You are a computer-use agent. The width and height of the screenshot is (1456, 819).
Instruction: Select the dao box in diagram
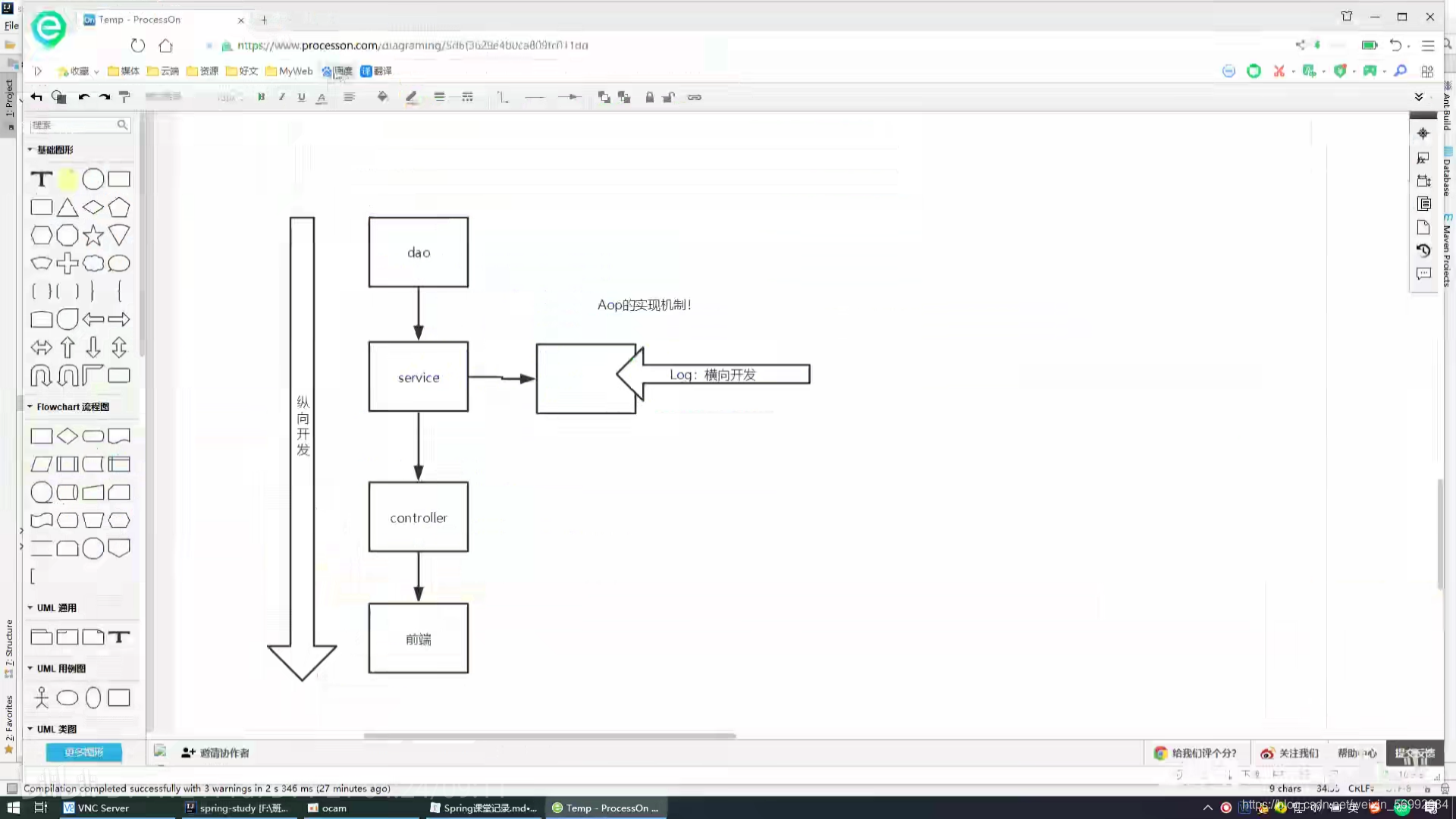click(x=419, y=253)
